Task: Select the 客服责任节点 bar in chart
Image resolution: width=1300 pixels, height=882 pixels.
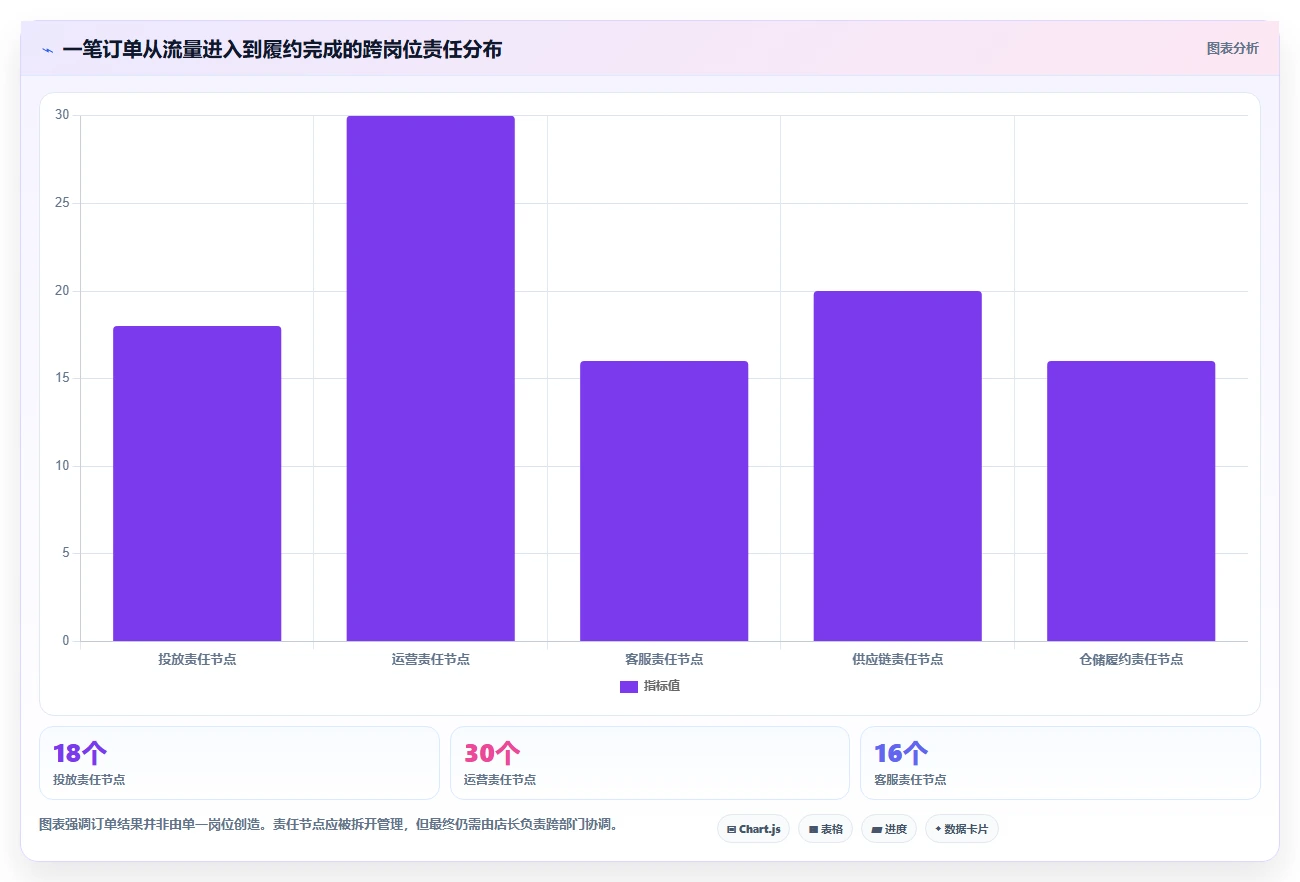Action: (664, 501)
